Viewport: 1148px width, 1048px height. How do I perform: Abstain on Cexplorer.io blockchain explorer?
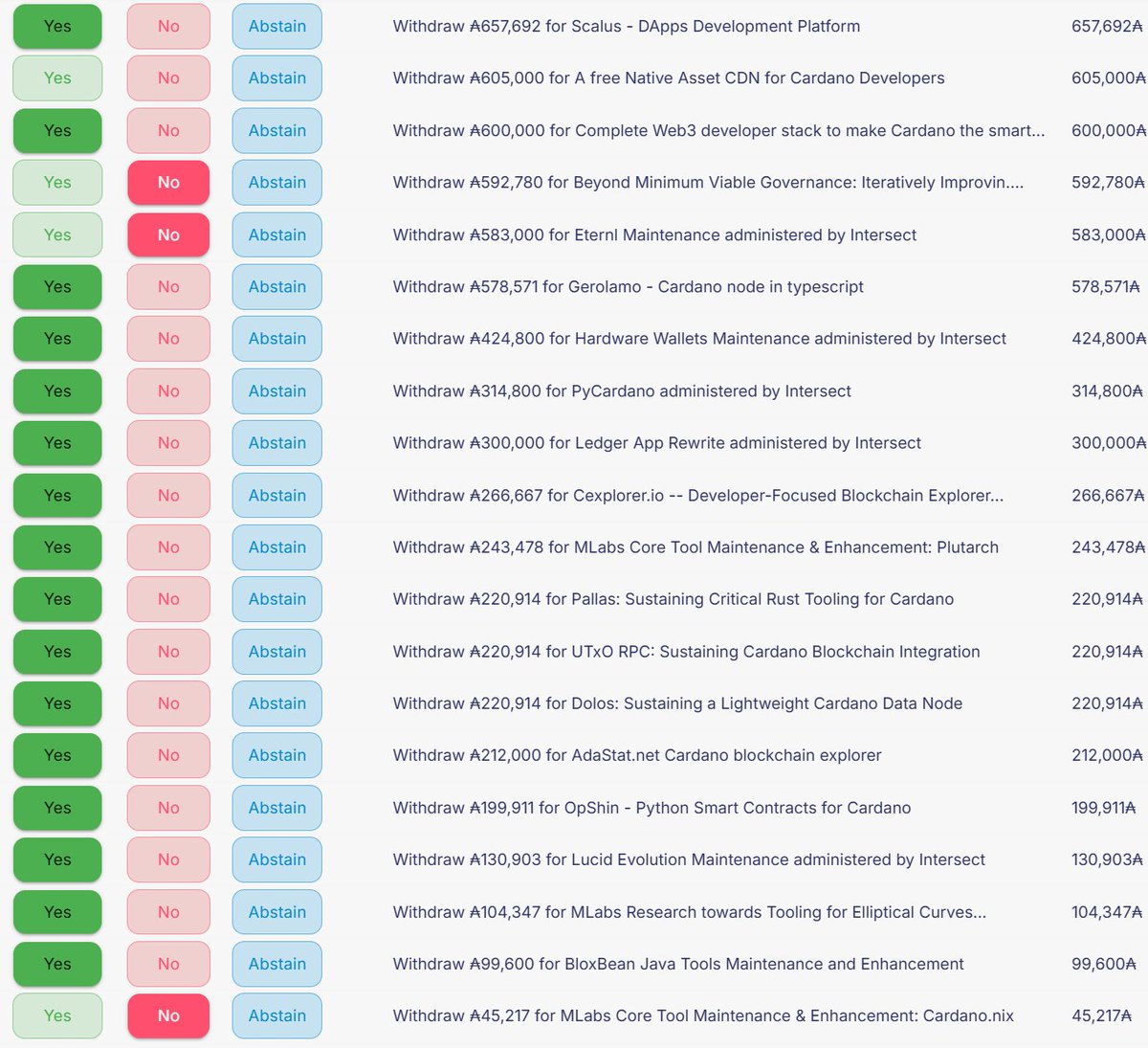coord(277,496)
